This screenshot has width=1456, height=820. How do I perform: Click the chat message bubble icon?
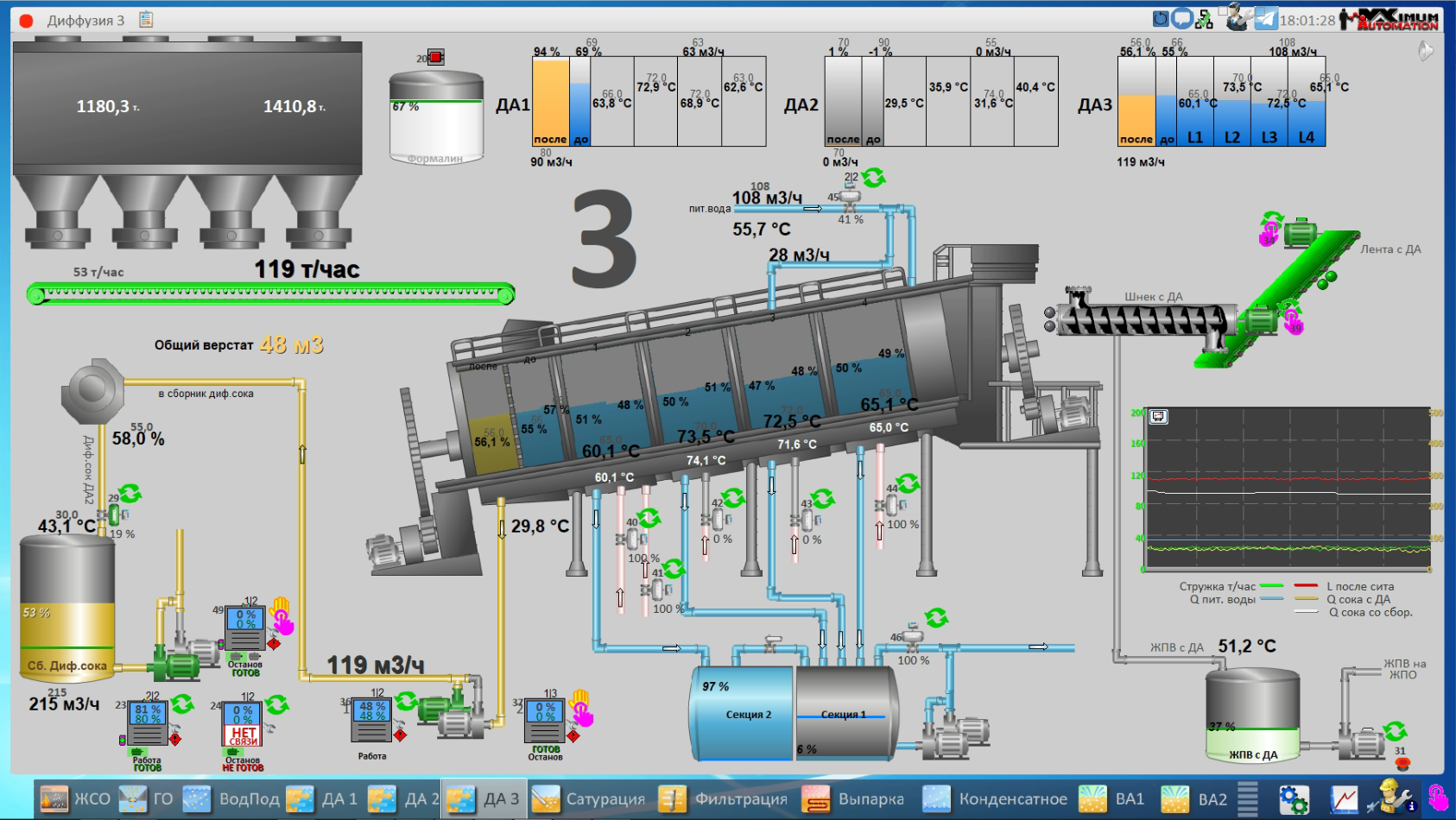click(x=1181, y=18)
